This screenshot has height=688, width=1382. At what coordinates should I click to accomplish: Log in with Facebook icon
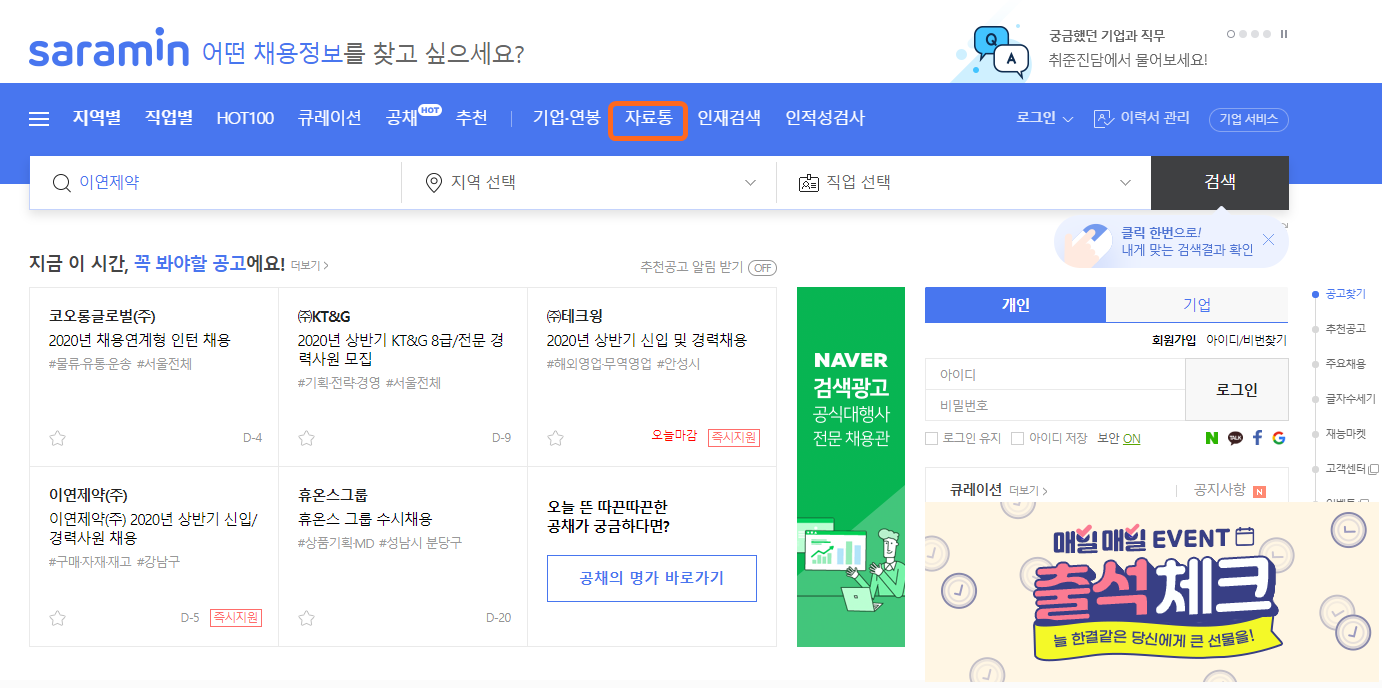(x=1258, y=438)
